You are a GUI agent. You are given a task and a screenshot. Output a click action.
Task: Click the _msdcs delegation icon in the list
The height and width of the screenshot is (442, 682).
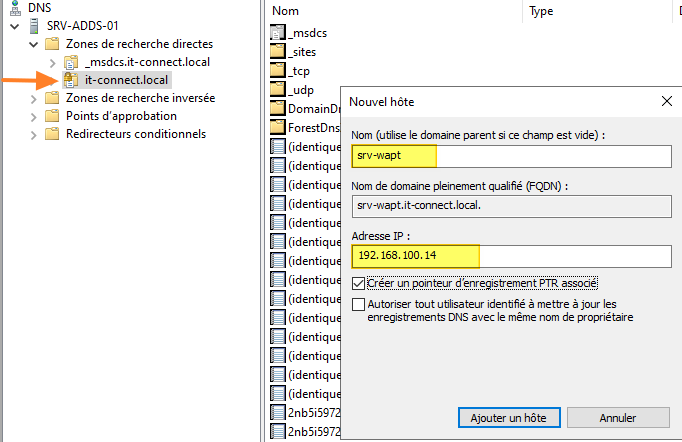[277, 33]
